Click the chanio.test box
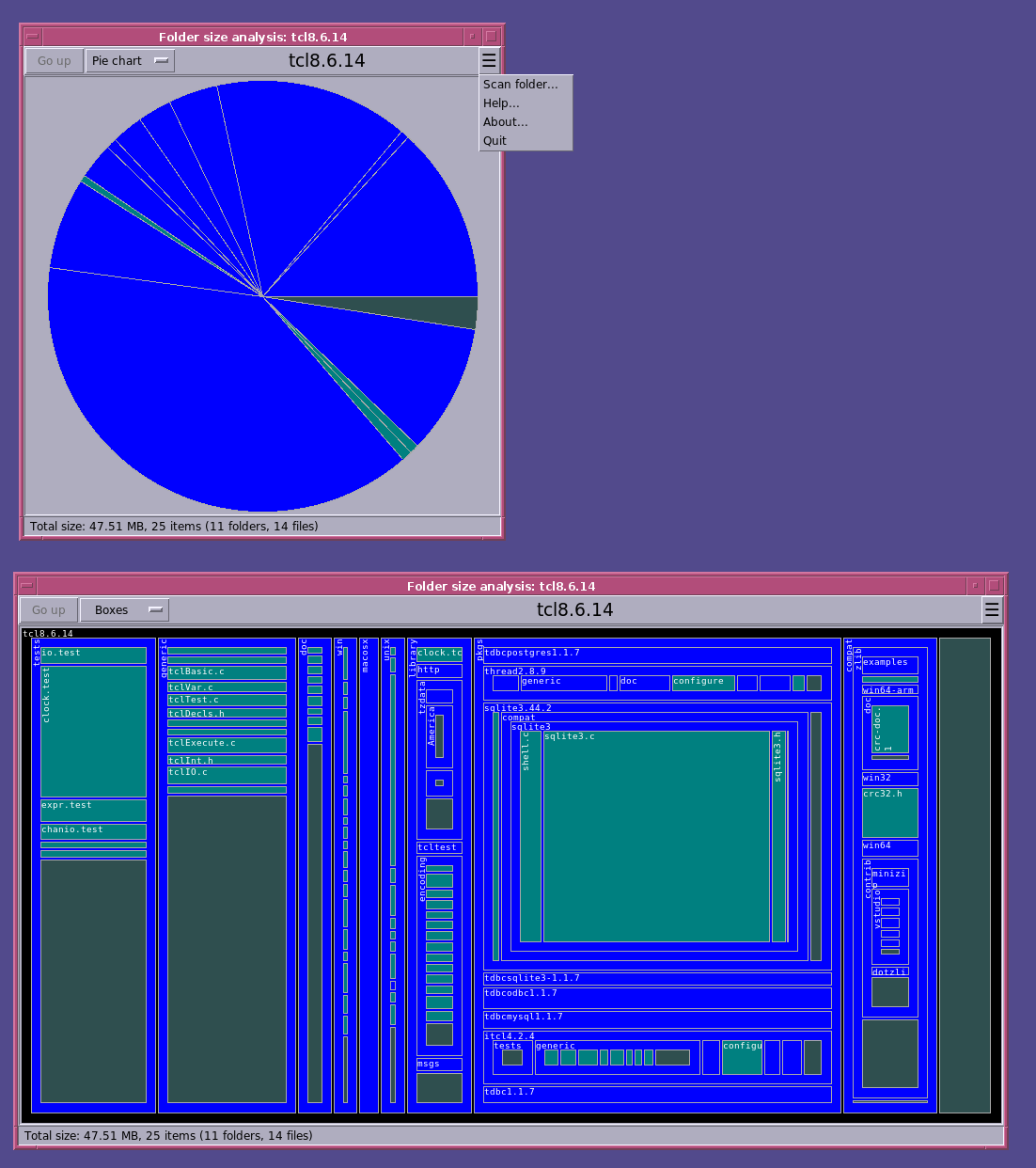Screen dimensions: 1036x1168 pyautogui.click(x=93, y=831)
